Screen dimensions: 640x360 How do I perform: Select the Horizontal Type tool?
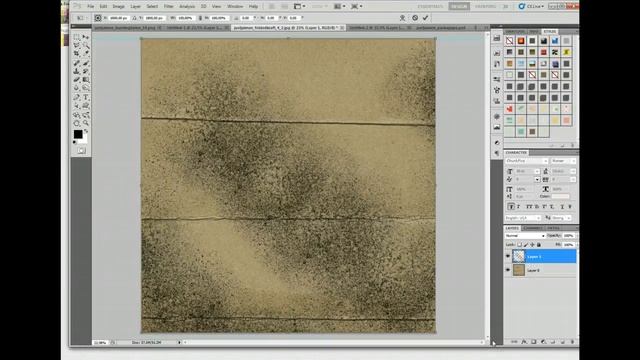86,97
